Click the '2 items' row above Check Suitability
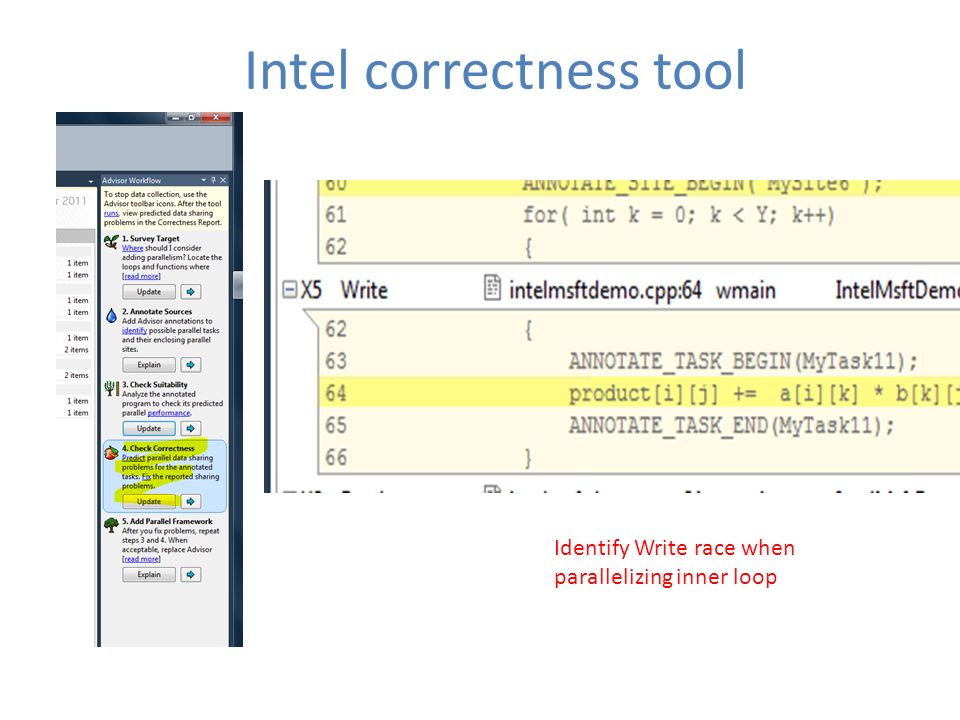This screenshot has width=960, height=720. click(77, 375)
